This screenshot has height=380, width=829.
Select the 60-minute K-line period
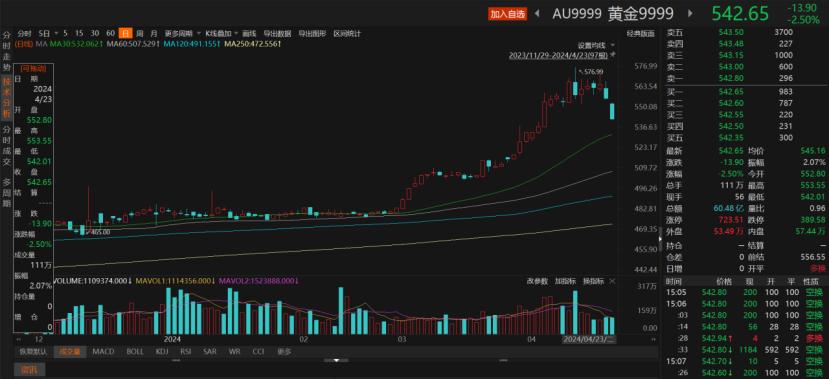(x=110, y=33)
